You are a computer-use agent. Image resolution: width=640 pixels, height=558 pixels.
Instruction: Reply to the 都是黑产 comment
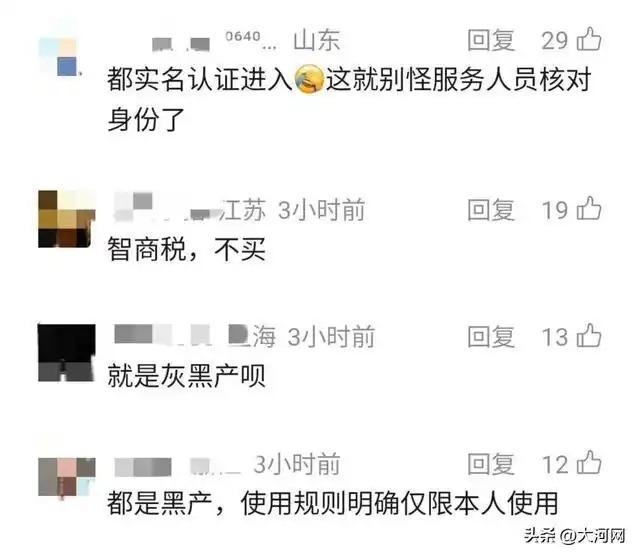click(491, 464)
